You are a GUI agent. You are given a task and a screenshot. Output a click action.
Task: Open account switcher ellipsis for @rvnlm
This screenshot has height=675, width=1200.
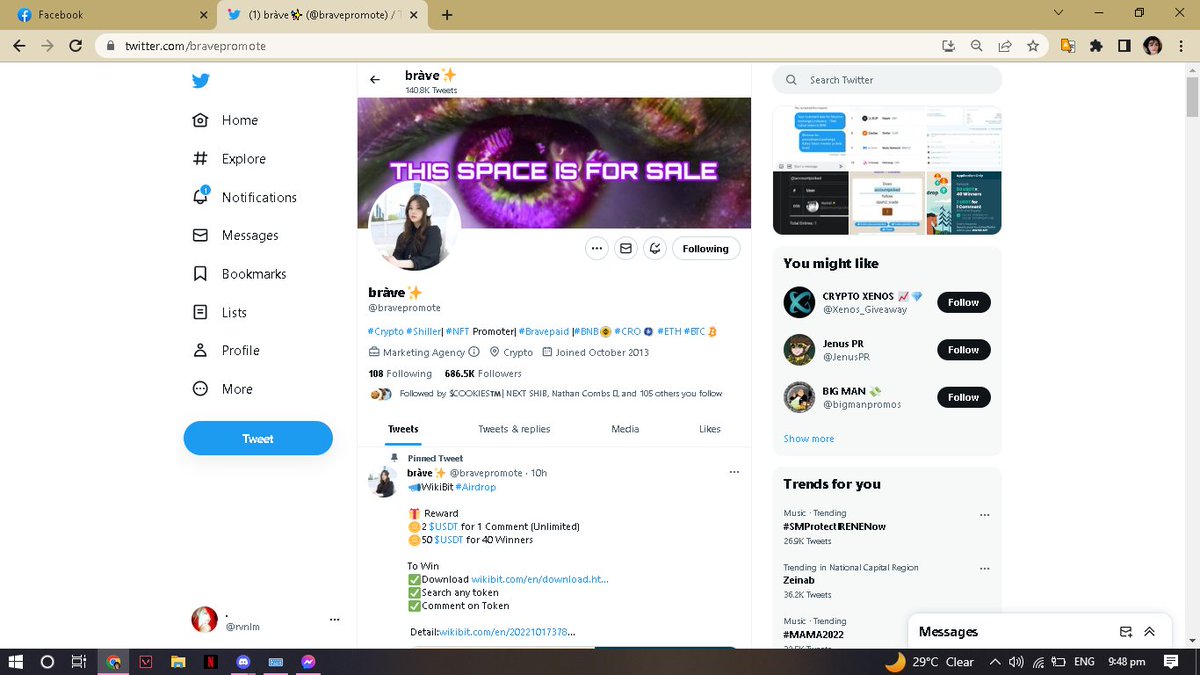coord(335,620)
